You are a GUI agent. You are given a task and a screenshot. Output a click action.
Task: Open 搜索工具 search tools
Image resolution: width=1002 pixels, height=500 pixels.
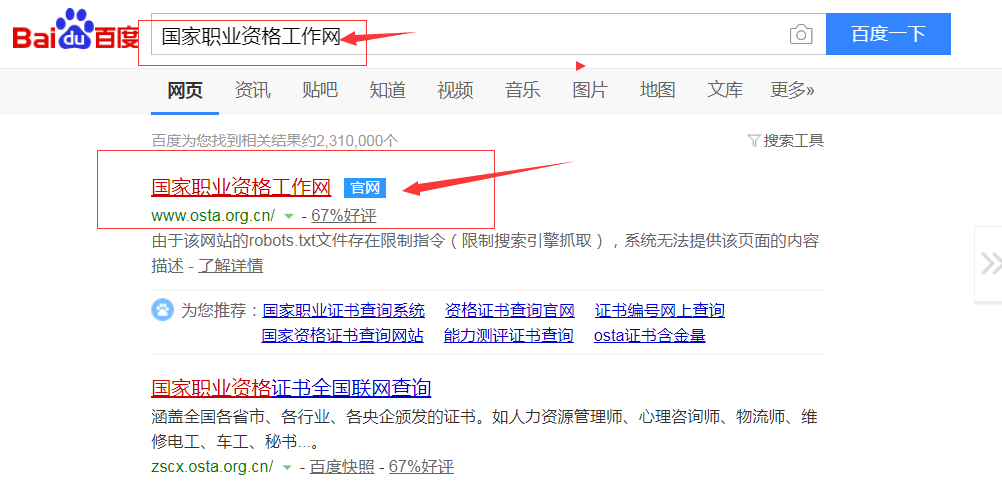pos(794,141)
